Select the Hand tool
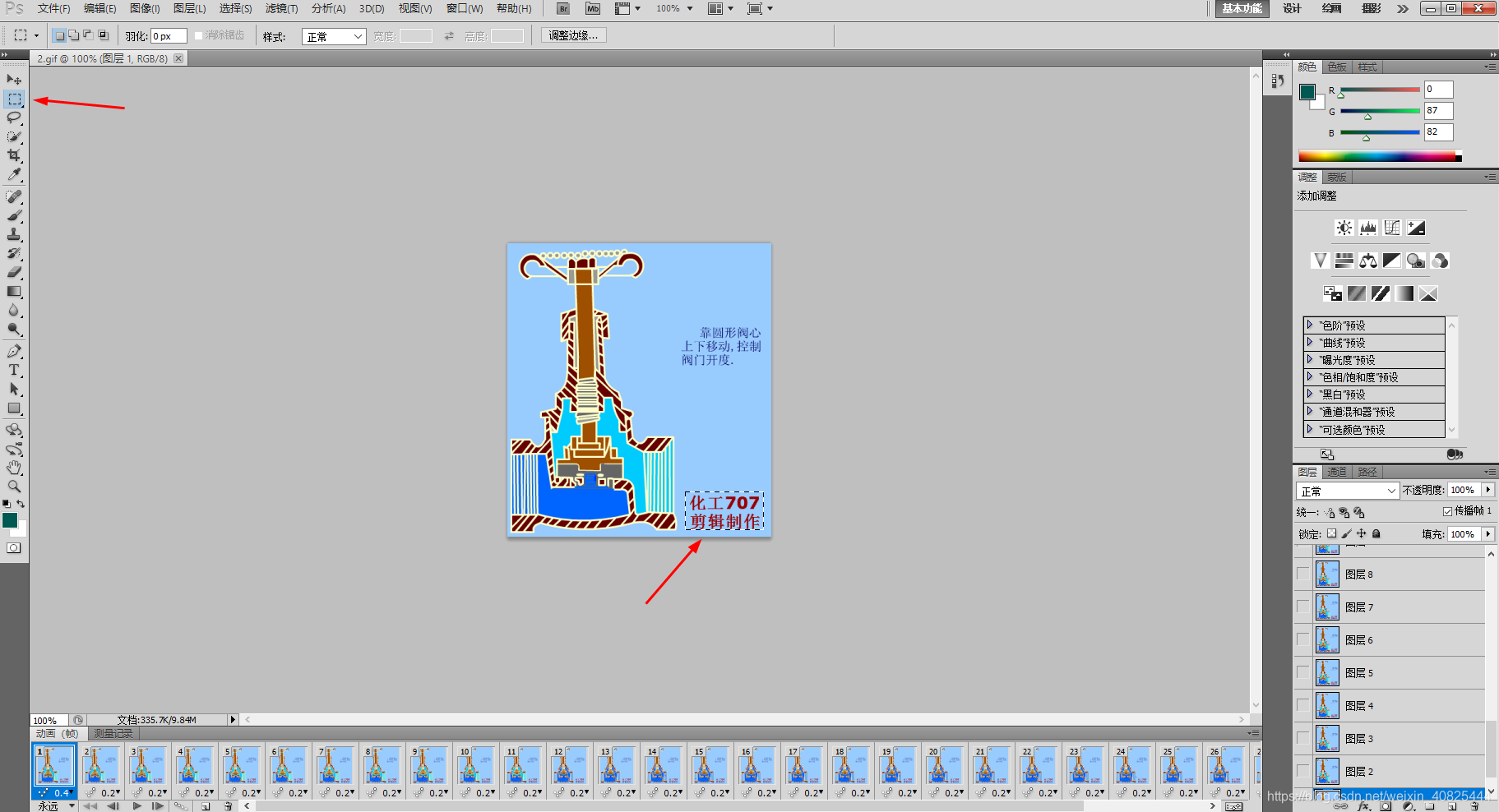Viewport: 1499px width, 812px height. (14, 468)
